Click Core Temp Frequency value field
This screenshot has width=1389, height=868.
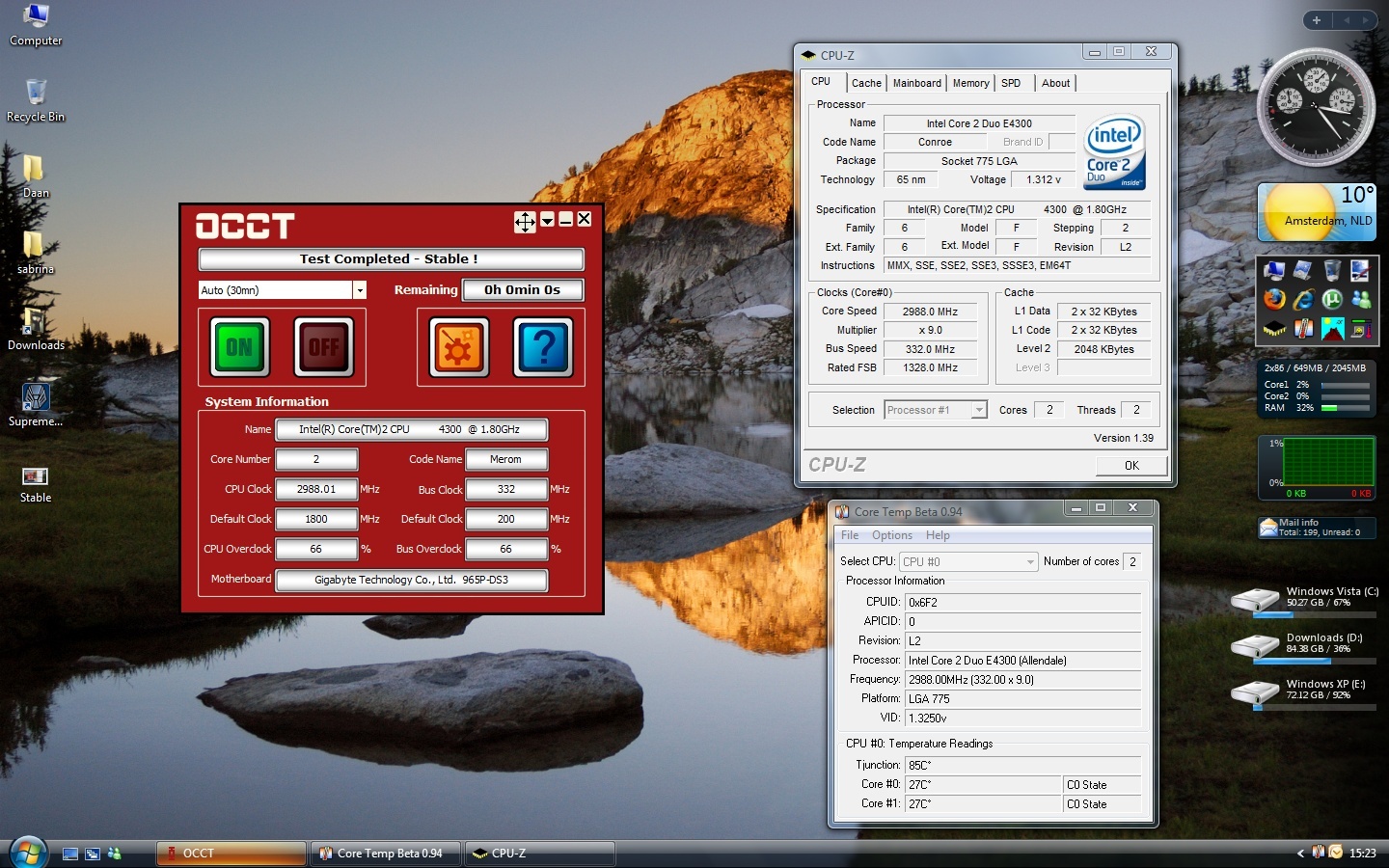1023,680
